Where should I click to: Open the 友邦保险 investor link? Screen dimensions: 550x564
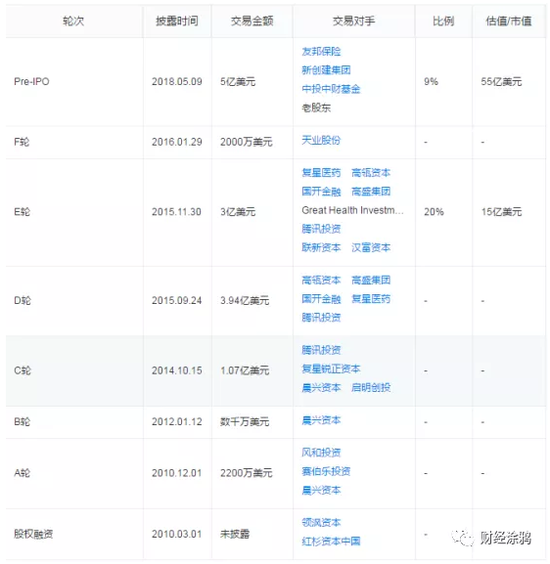pyautogui.click(x=321, y=51)
